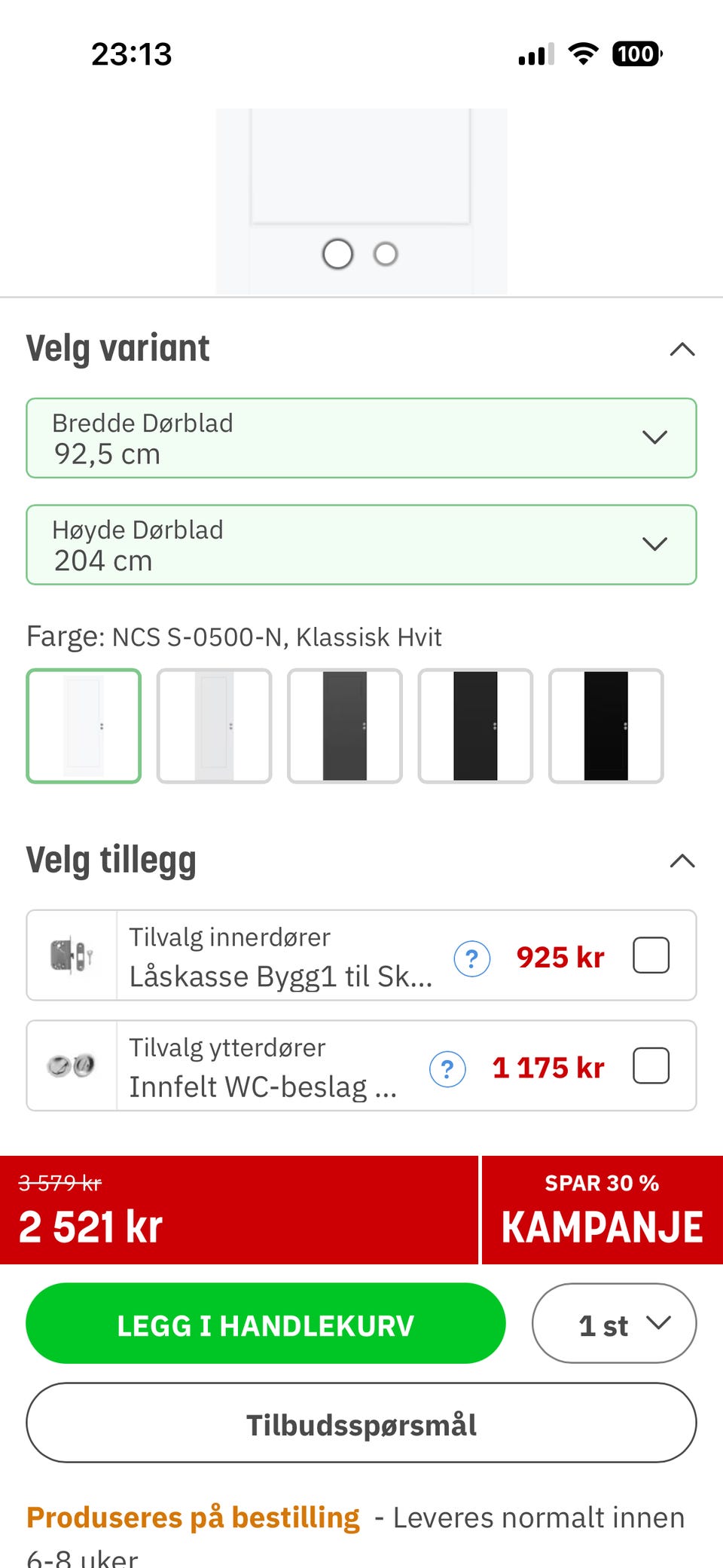Choose the light grey door colour swatch

point(214,726)
